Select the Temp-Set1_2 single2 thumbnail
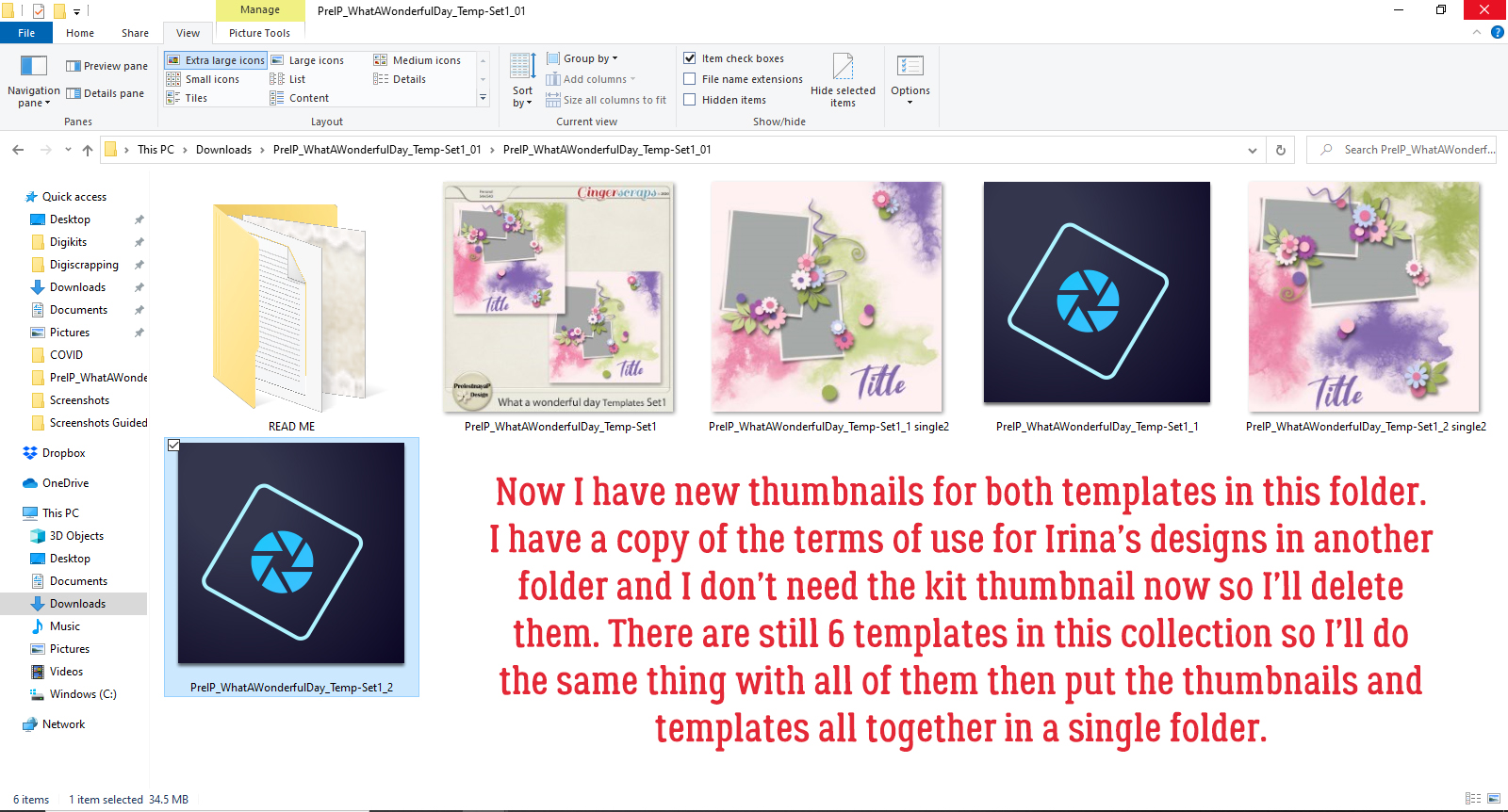Image resolution: width=1508 pixels, height=812 pixels. (1365, 308)
